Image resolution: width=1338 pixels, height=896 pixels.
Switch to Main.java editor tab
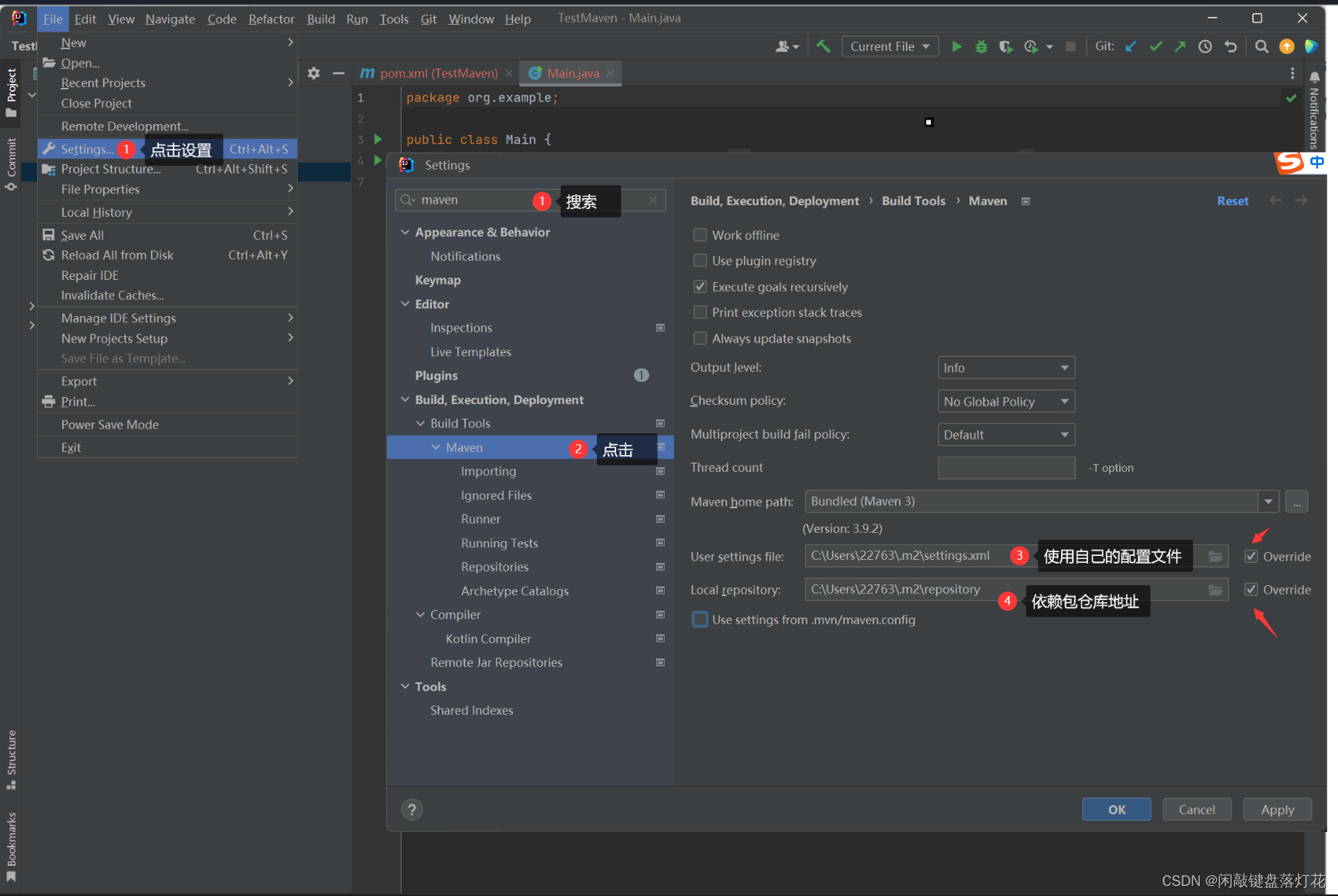pos(571,73)
